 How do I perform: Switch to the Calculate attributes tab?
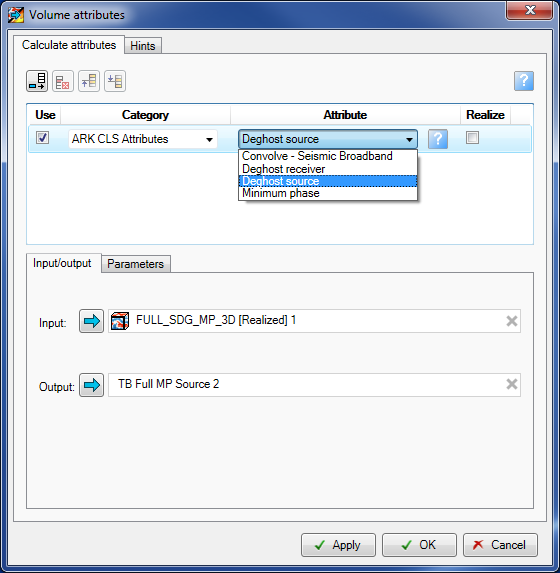(69, 45)
